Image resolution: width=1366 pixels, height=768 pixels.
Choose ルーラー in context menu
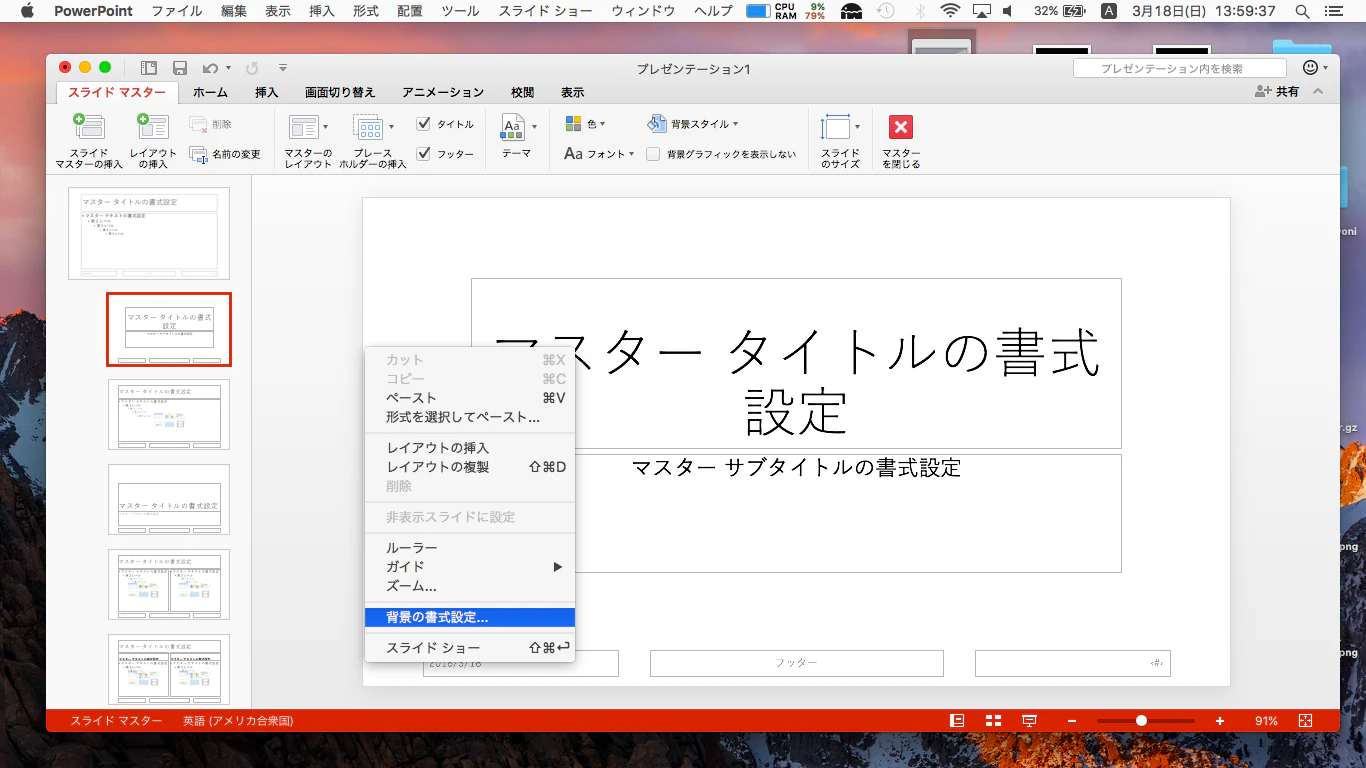tap(470, 548)
